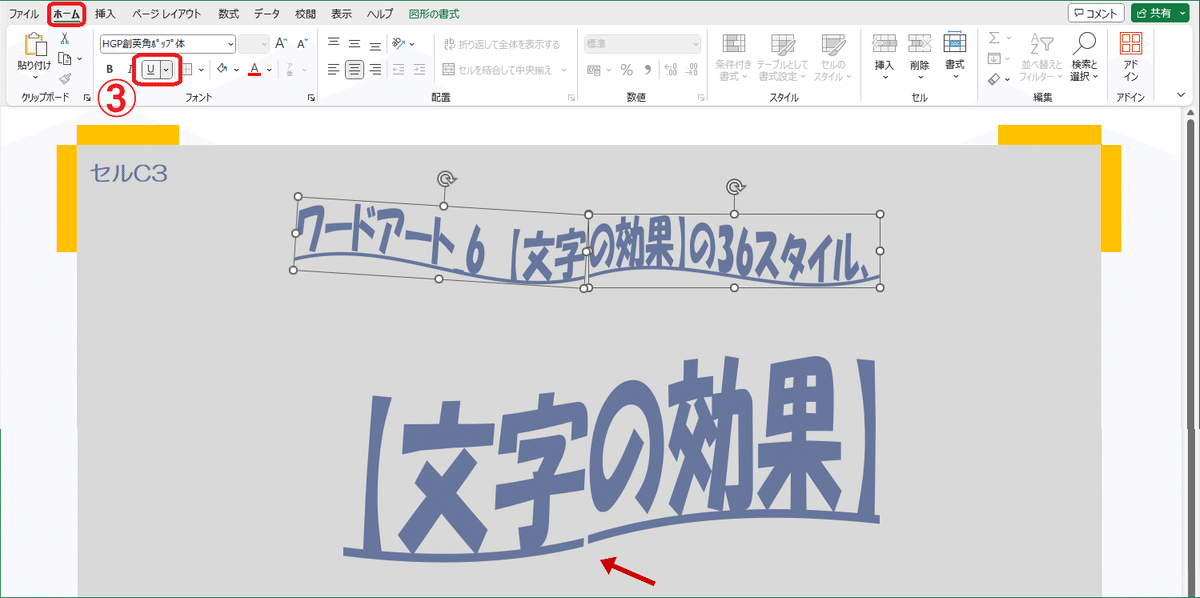Open Insert cells (挿入) in cell group
The width and height of the screenshot is (1200, 598).
point(884,55)
